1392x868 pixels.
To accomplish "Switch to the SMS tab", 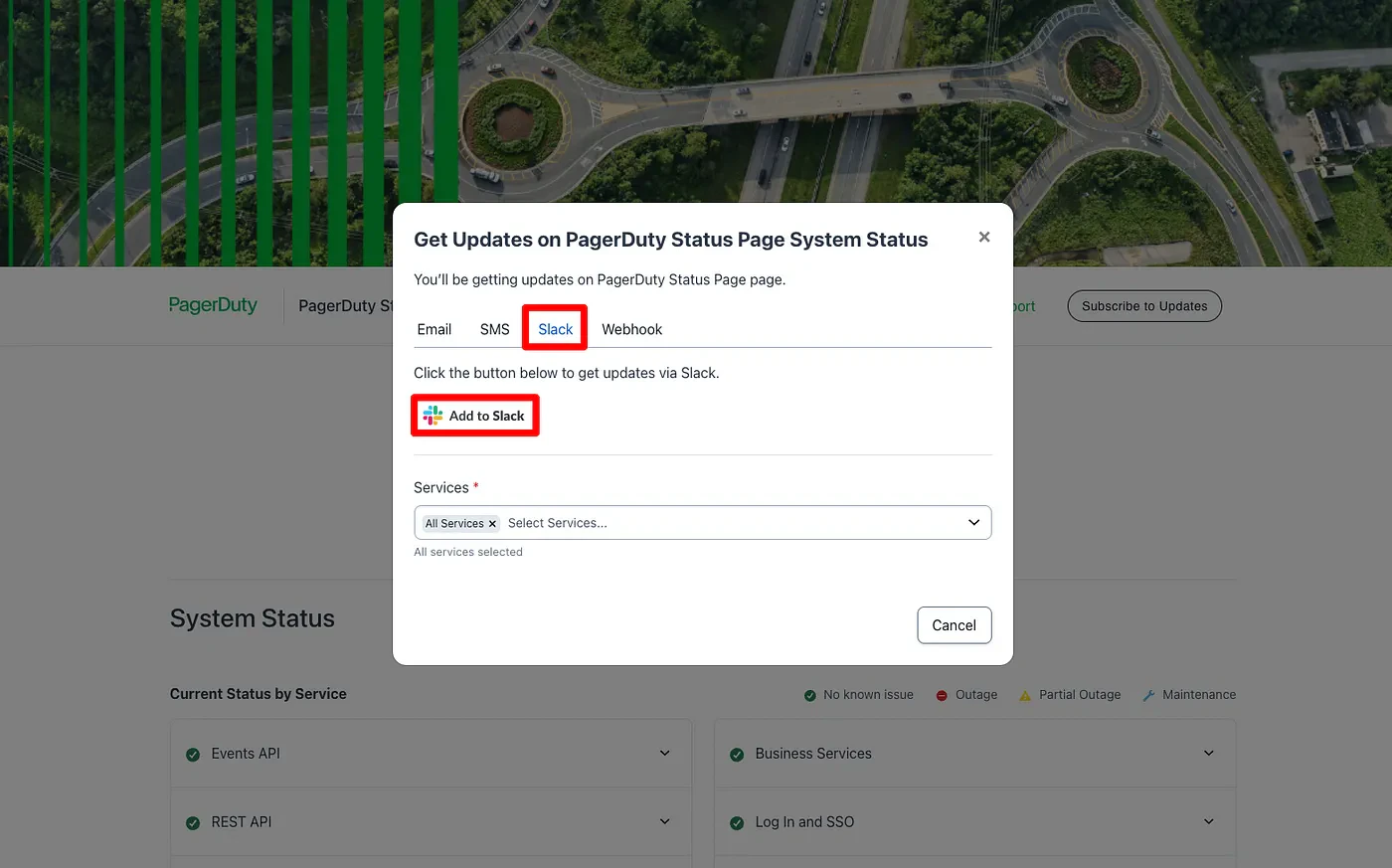I will [494, 329].
